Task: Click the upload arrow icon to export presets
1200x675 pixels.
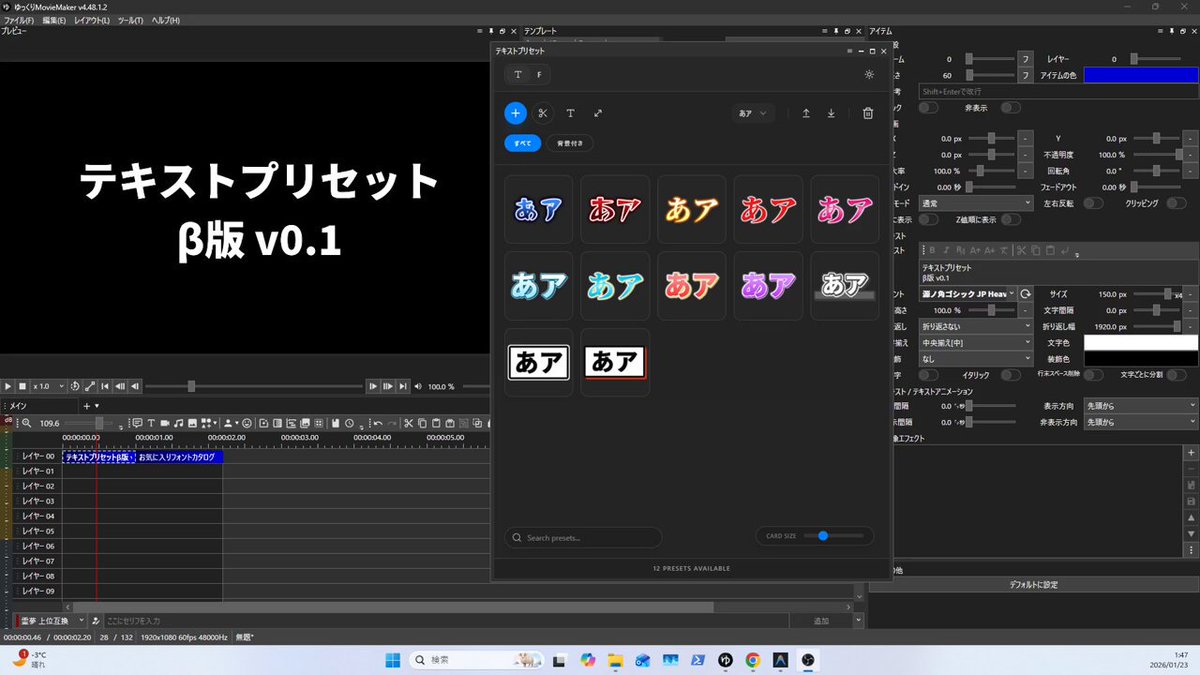Action: click(806, 113)
